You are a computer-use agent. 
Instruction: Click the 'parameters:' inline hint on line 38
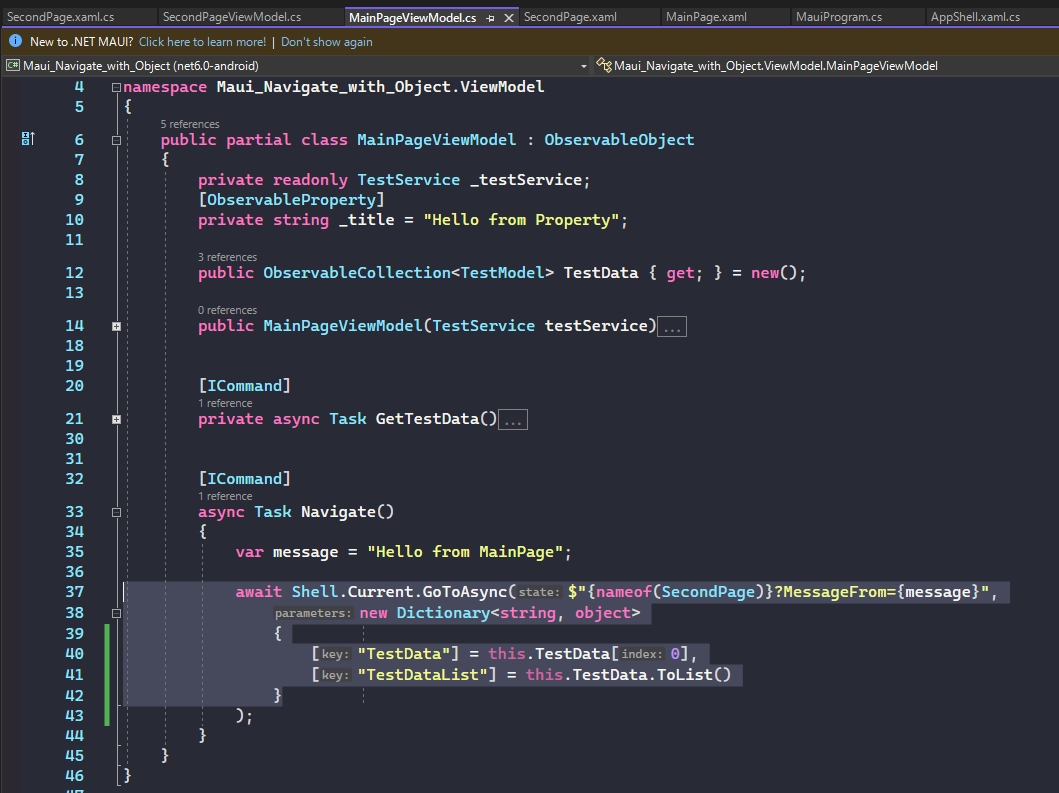pyautogui.click(x=313, y=613)
